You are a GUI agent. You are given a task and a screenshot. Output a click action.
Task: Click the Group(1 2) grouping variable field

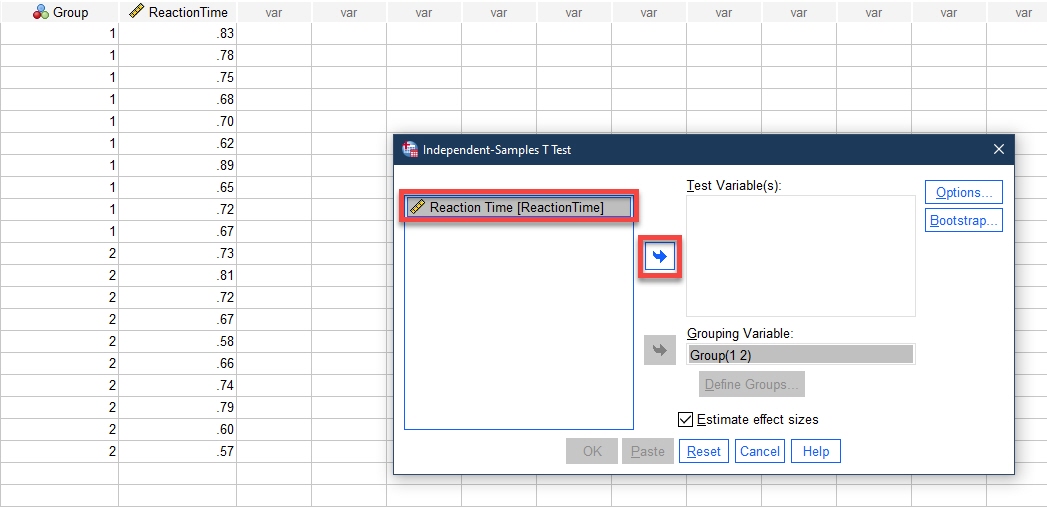point(801,355)
